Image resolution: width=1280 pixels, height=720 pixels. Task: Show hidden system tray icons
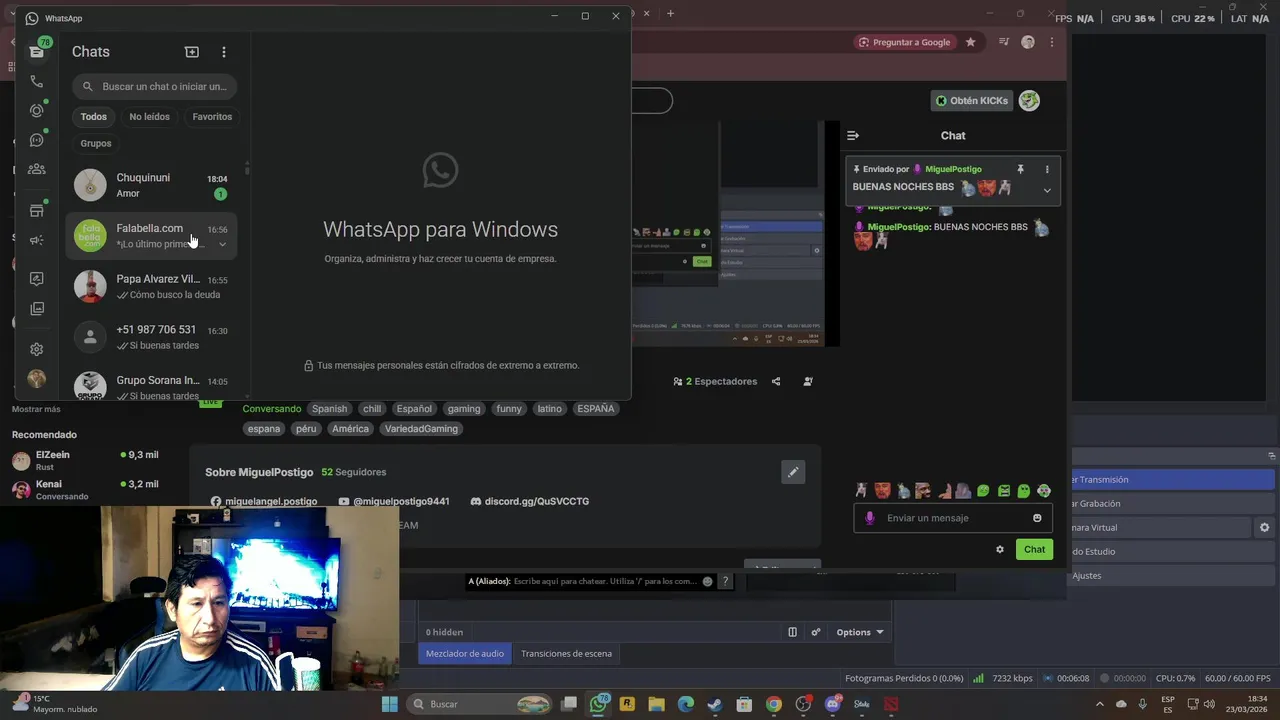point(1099,704)
